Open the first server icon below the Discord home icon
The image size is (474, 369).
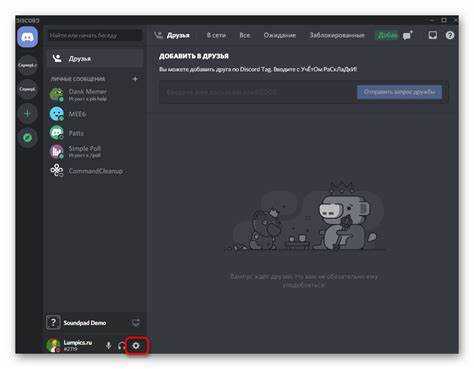pos(28,65)
